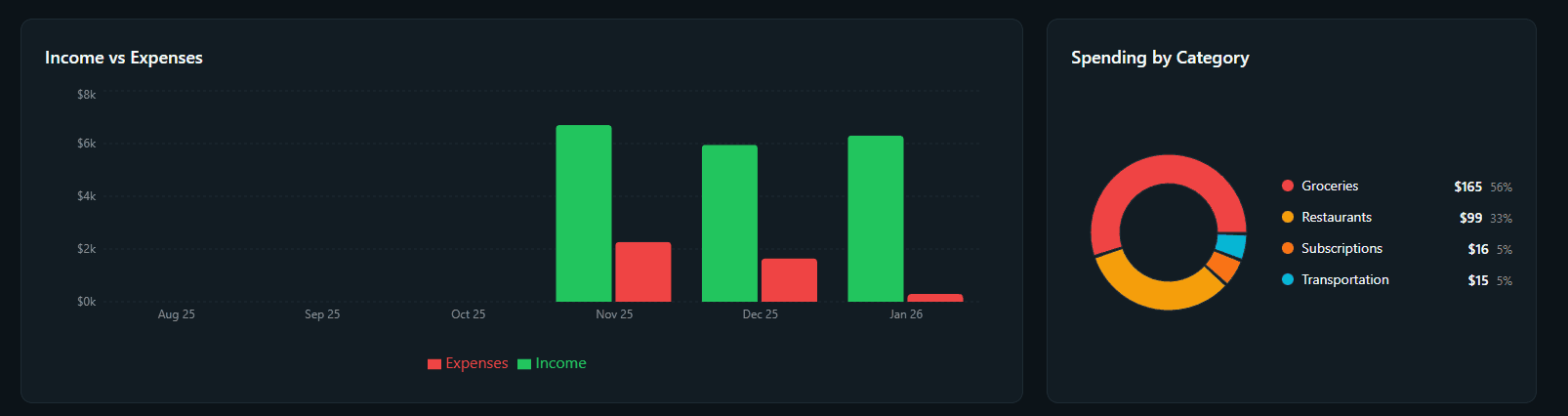Select Dec 25 green income bar
1568x416 pixels.
[x=729, y=224]
